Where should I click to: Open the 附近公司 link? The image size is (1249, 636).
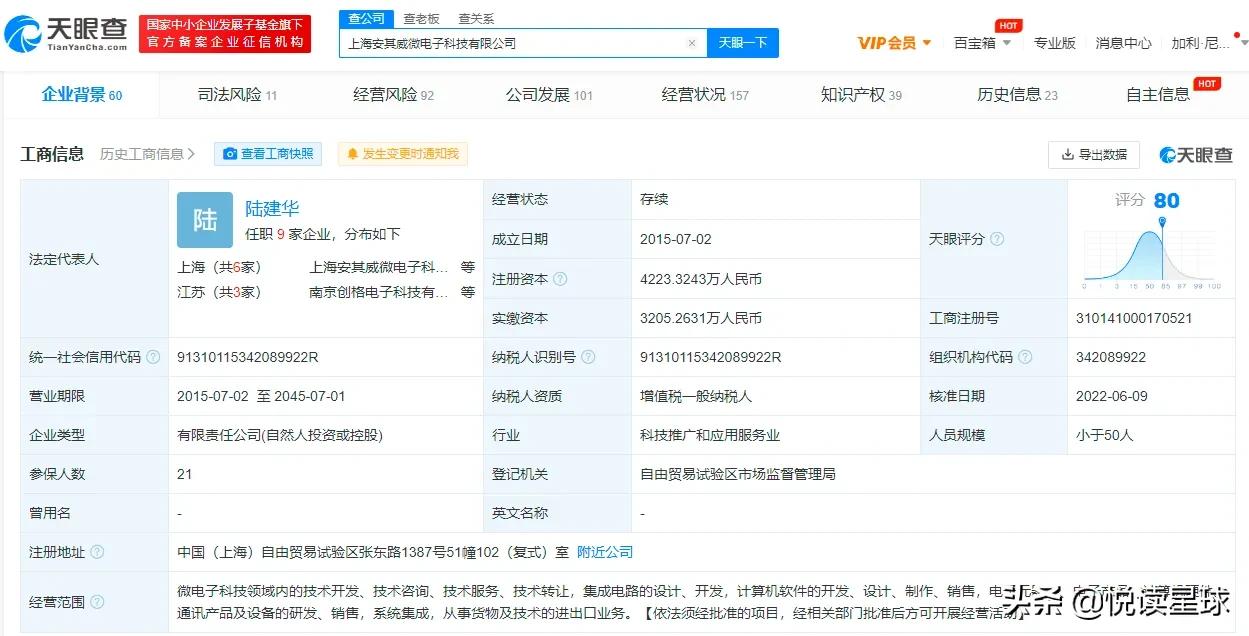(604, 551)
